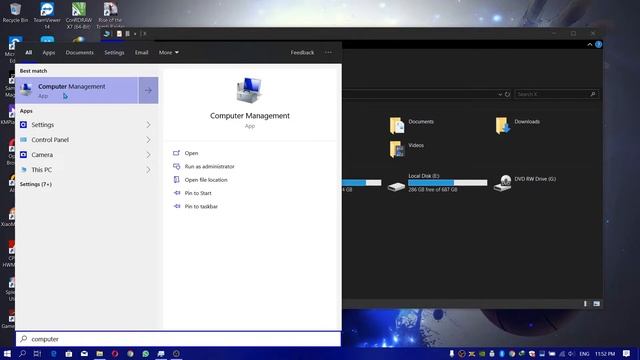The width and height of the screenshot is (640, 360).
Task: Open the search panel options ellipsis
Action: [329, 53]
